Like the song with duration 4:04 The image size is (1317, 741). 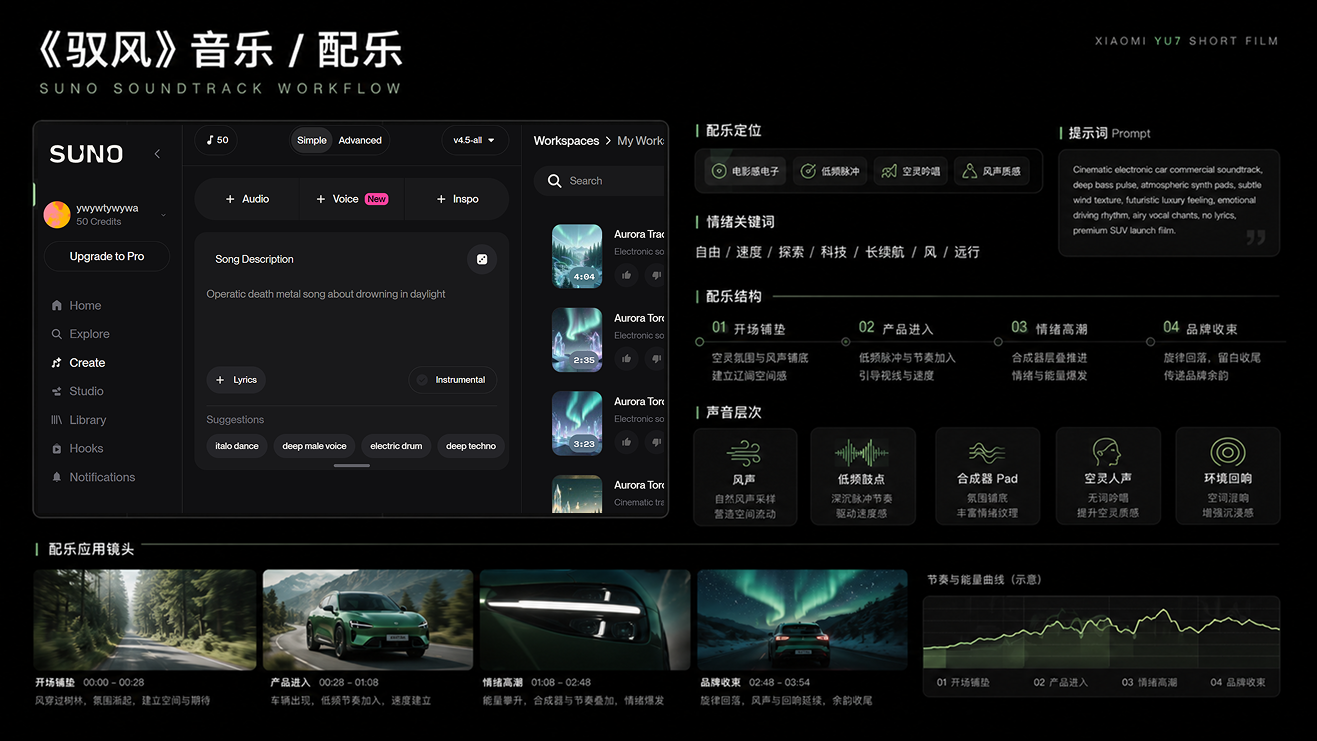pyautogui.click(x=626, y=275)
